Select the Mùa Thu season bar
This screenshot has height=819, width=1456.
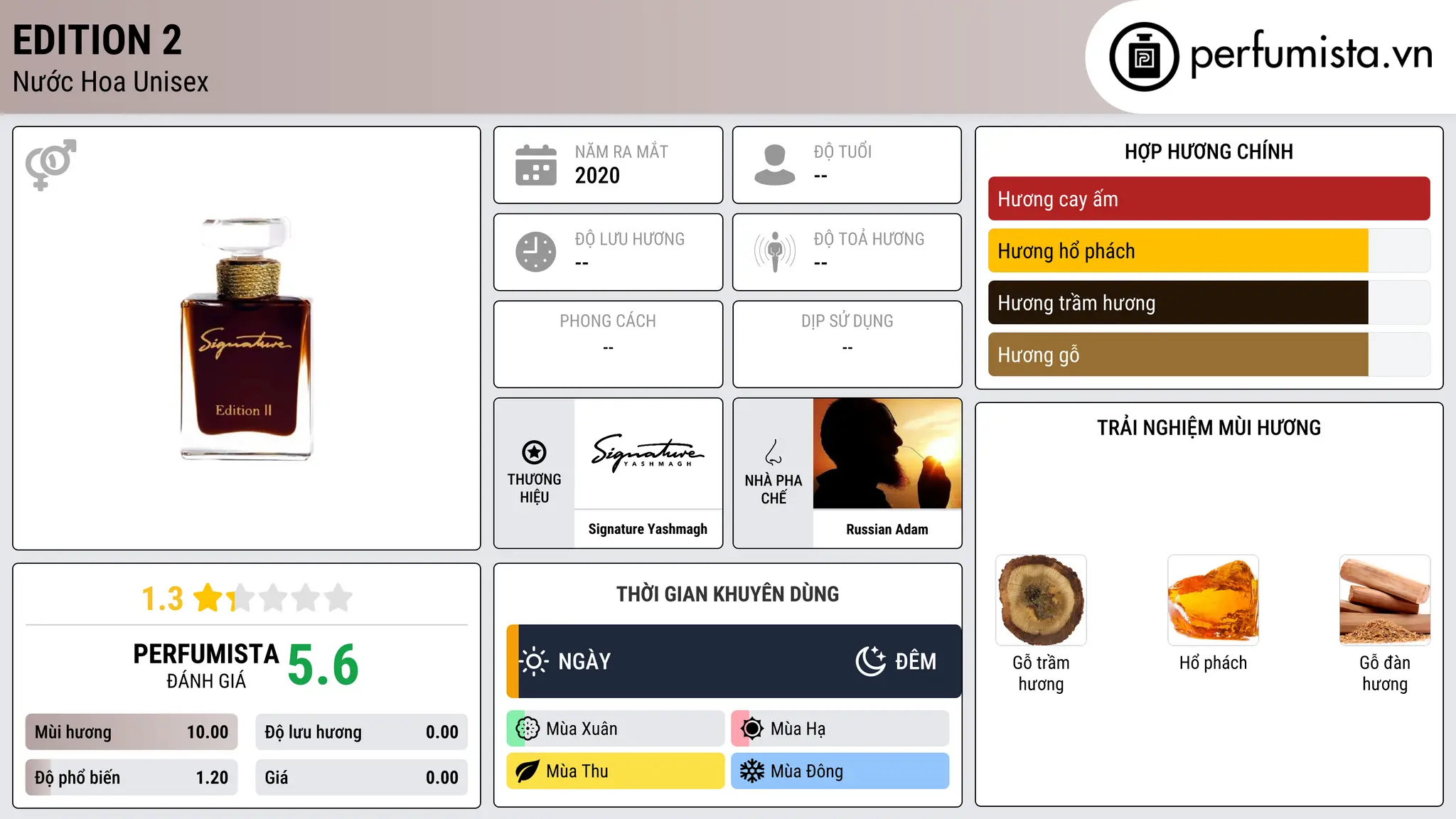pos(616,771)
